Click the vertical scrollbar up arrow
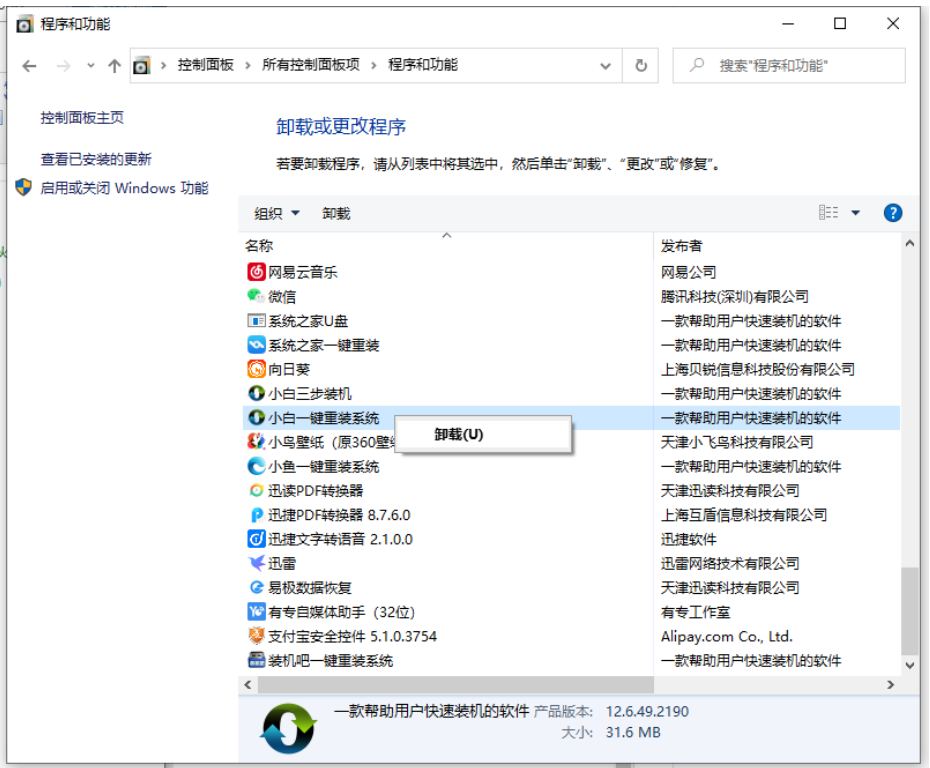 pyautogui.click(x=909, y=243)
